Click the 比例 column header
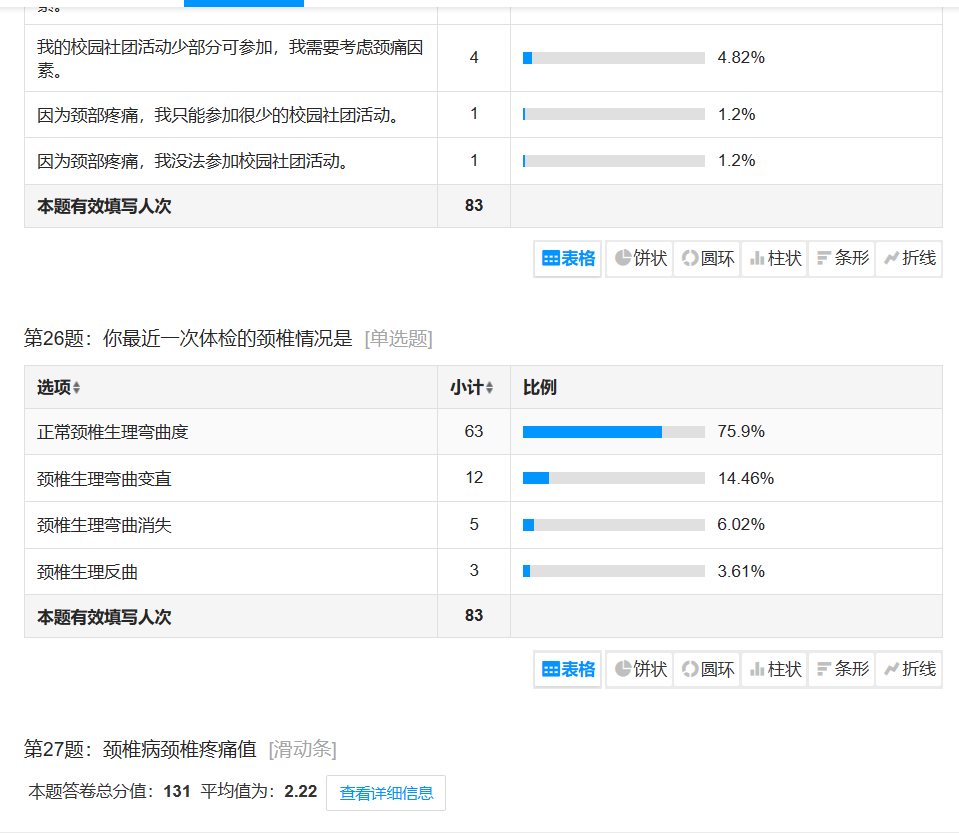Viewport: 959px width, 833px height. pos(539,388)
